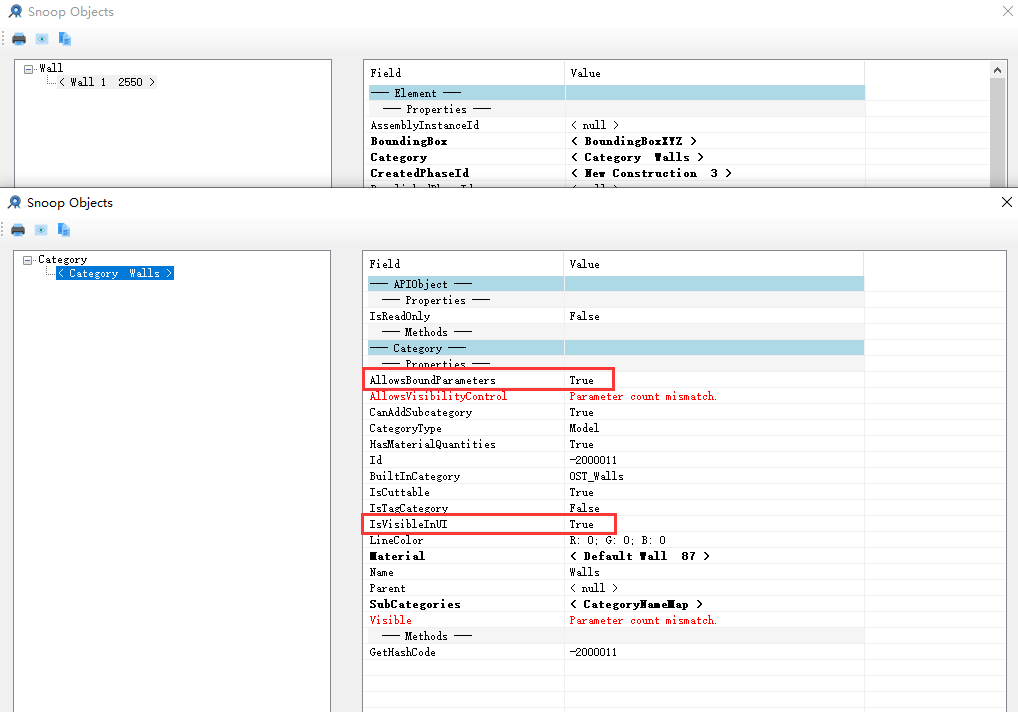Image resolution: width=1018 pixels, height=712 pixels.
Task: Click the print icon in front Snoop window
Action: pyautogui.click(x=18, y=230)
